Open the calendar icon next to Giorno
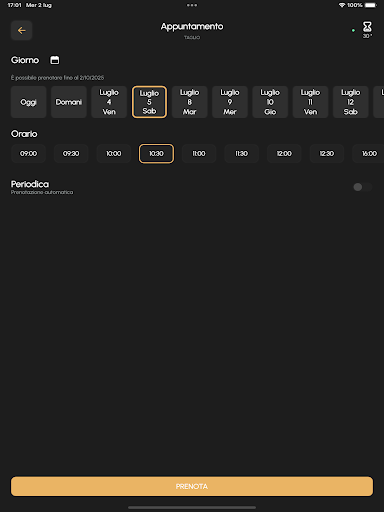The width and height of the screenshot is (384, 512). pos(55,60)
